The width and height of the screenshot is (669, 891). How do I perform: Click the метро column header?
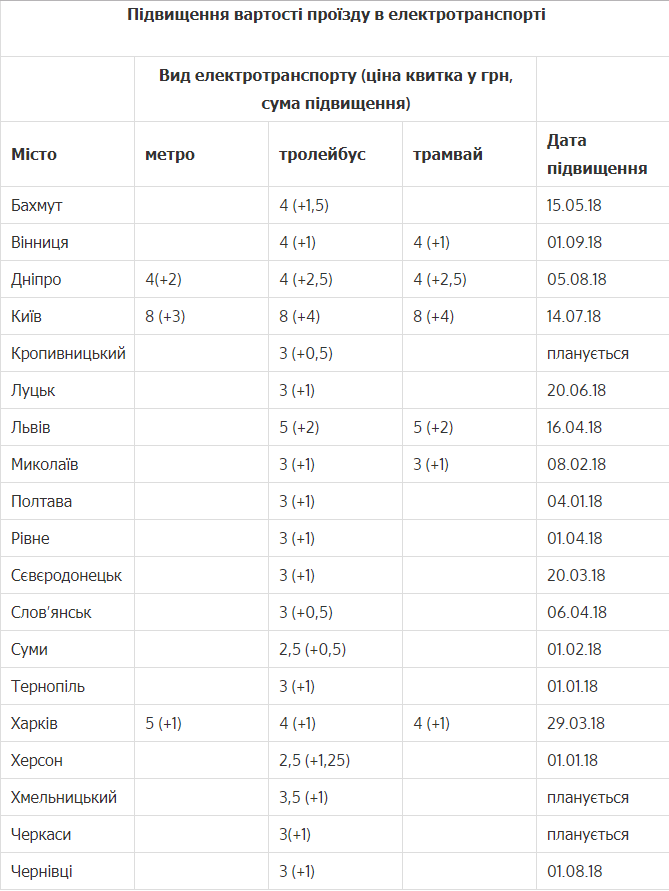pyautogui.click(x=170, y=155)
